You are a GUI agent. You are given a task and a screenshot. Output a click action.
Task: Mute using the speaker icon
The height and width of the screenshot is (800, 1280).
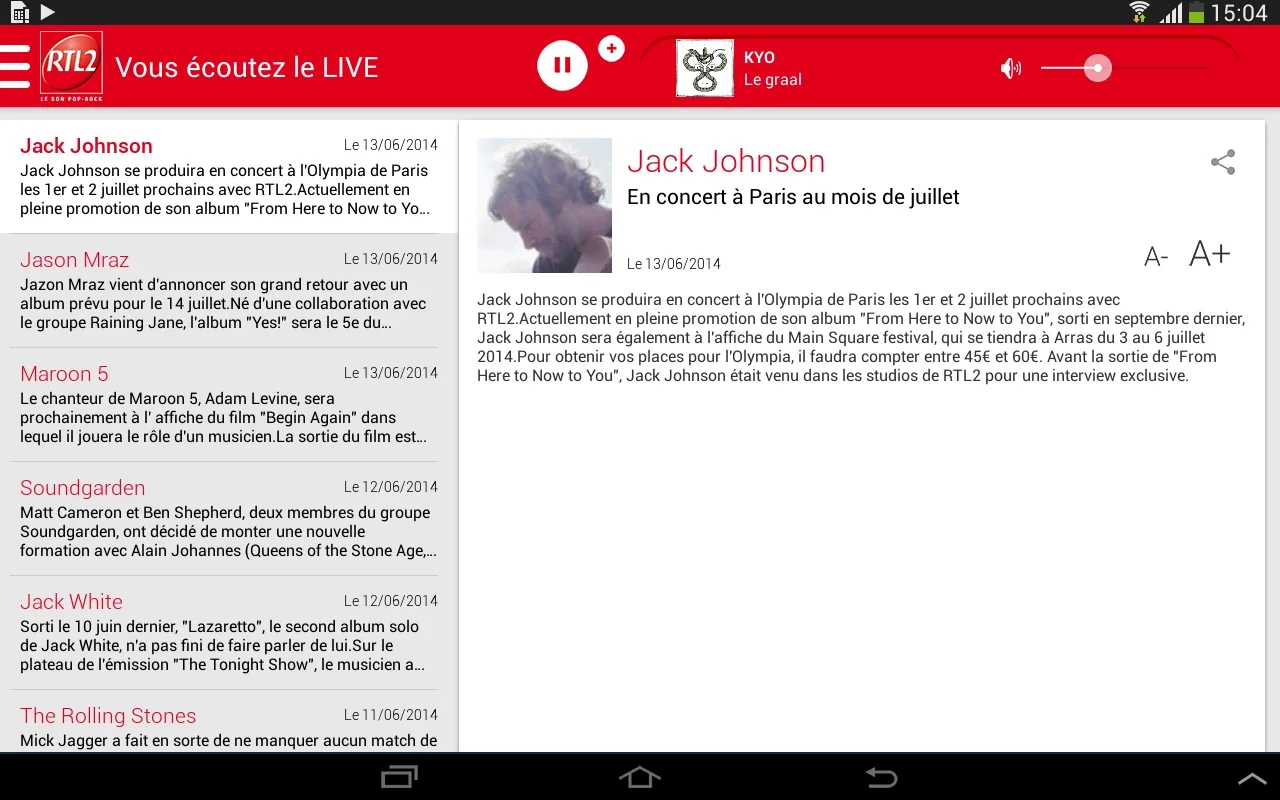pyautogui.click(x=1011, y=68)
